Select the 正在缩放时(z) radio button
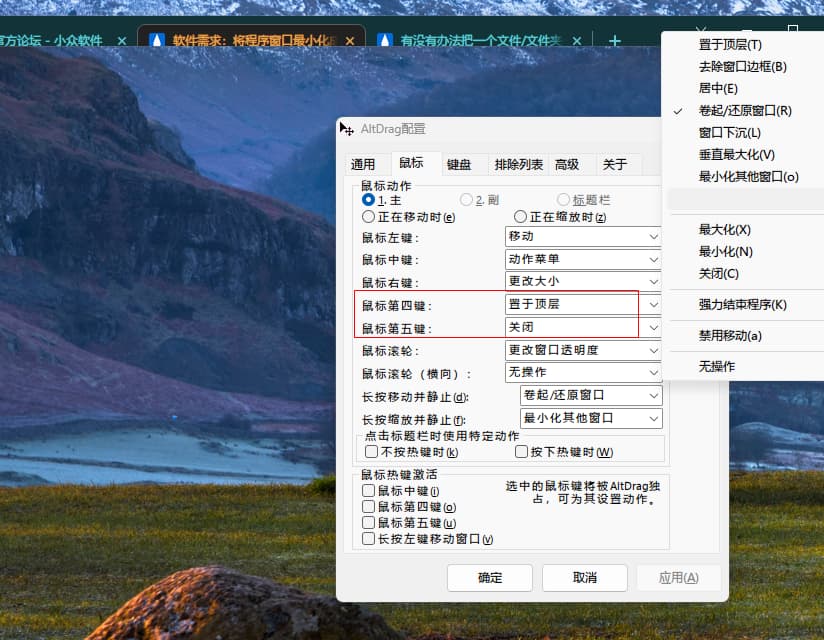Screen dimensions: 824x640 [x=520, y=217]
